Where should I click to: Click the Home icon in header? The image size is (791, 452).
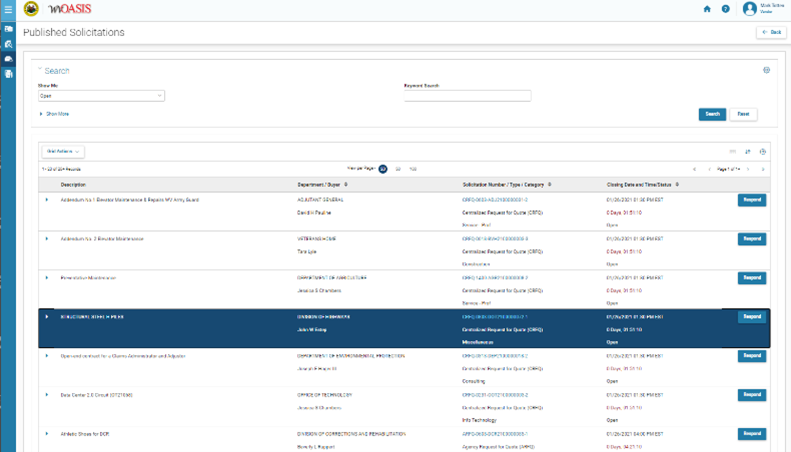[707, 9]
